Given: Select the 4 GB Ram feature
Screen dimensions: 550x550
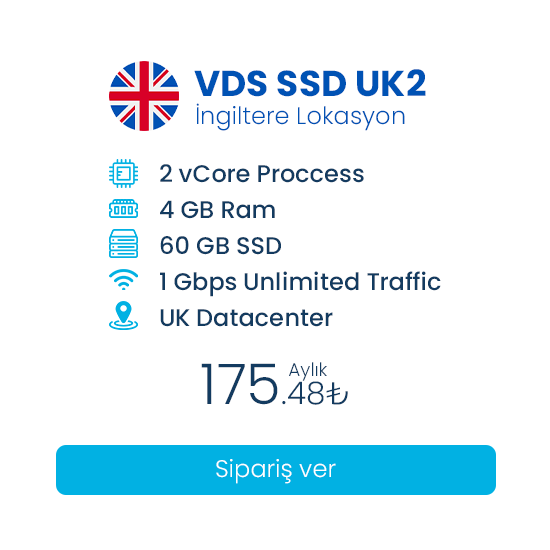Looking at the screenshot, I should click(x=217, y=210).
